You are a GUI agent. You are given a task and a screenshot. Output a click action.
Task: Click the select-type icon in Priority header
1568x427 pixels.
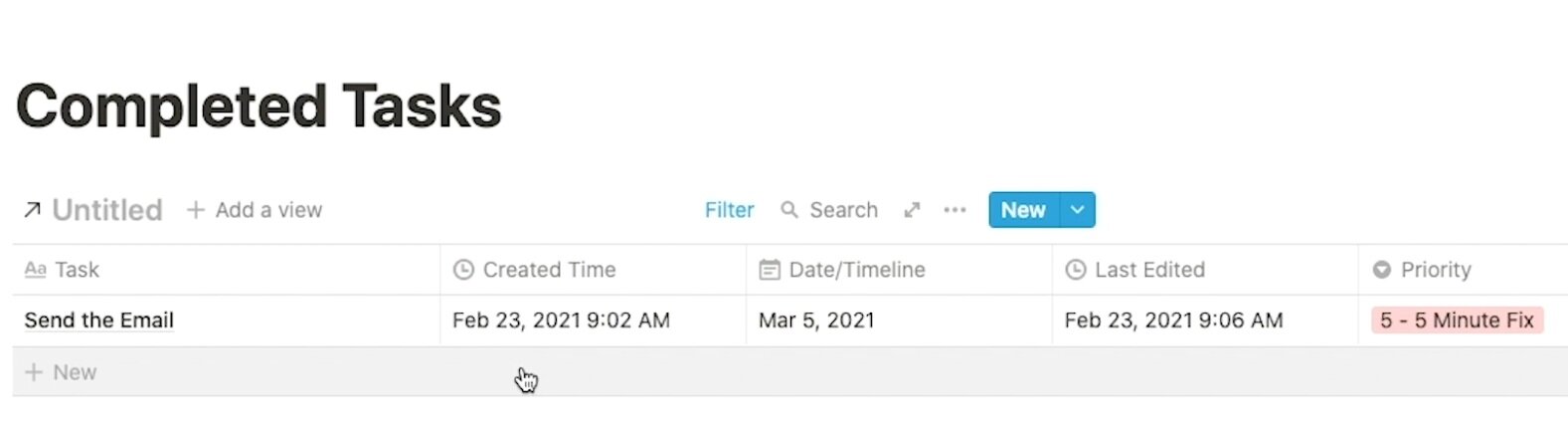(1381, 270)
